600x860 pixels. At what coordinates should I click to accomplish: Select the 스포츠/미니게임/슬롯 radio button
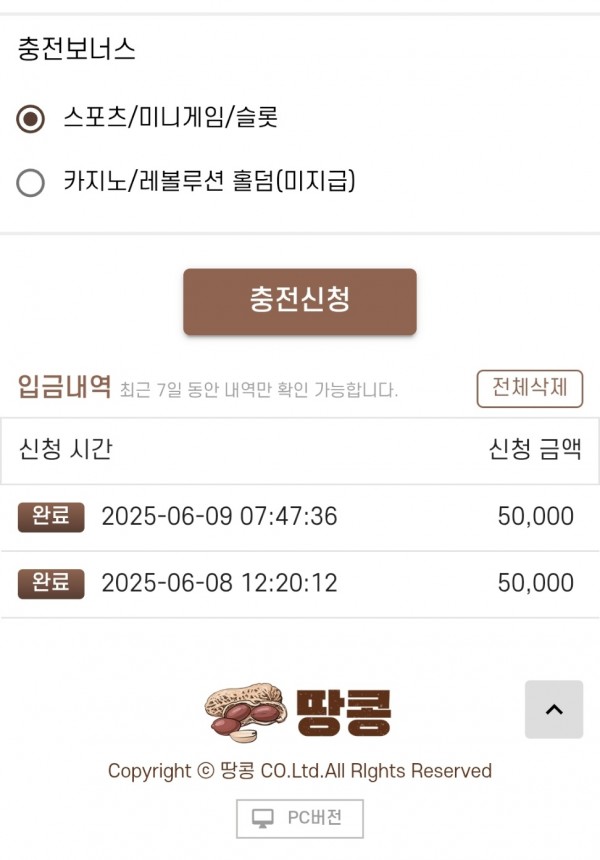(30, 118)
